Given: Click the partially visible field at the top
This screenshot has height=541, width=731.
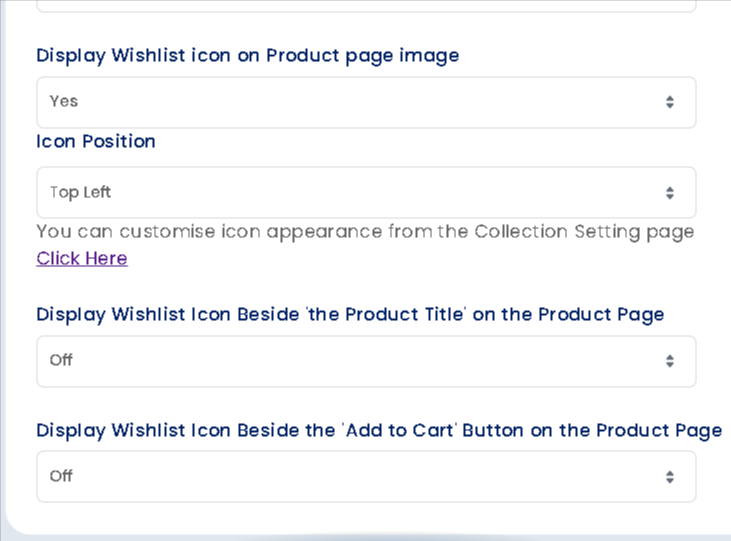Looking at the screenshot, I should (x=365, y=5).
